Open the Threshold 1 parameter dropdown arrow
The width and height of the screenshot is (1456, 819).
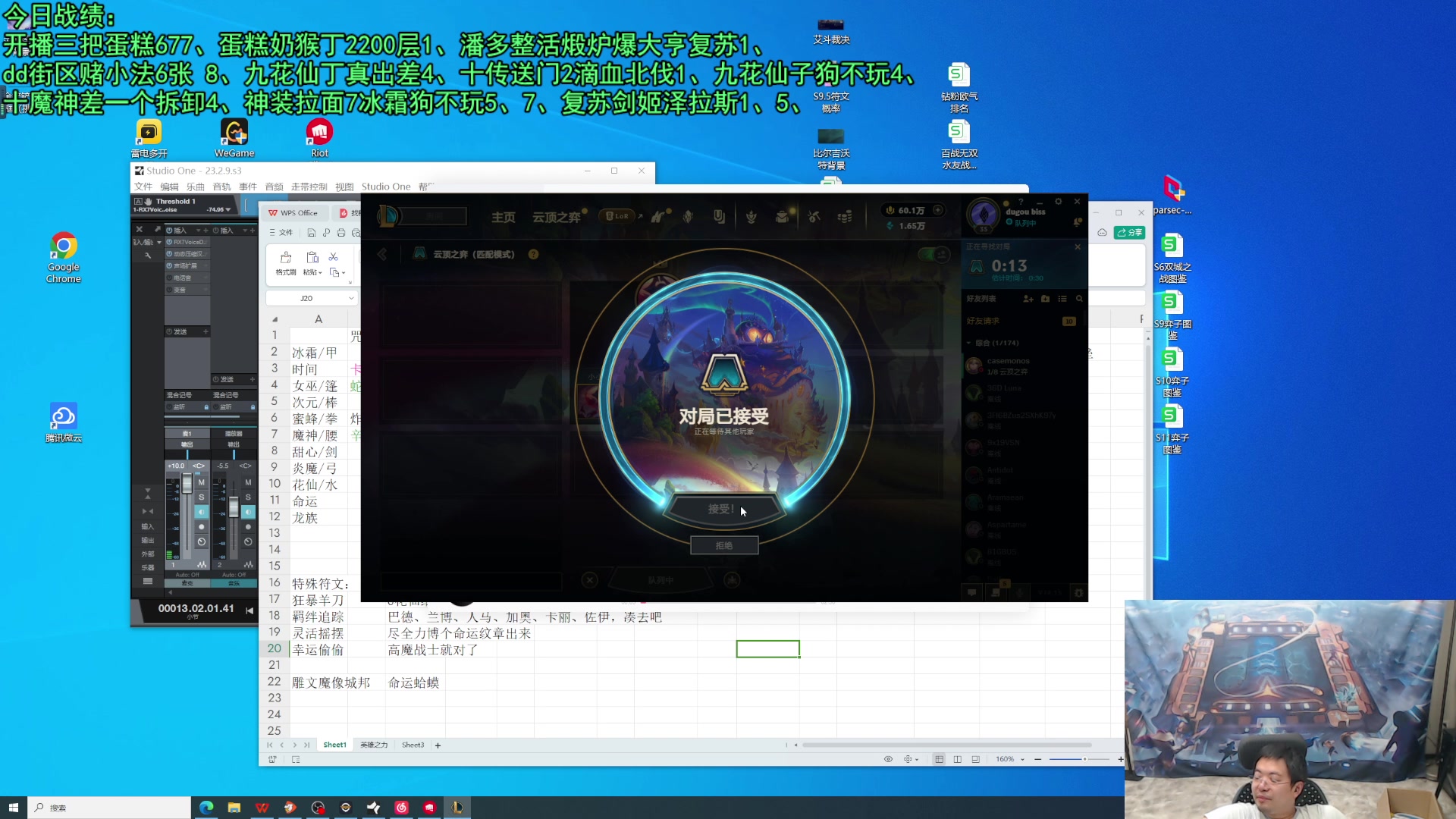[228, 209]
